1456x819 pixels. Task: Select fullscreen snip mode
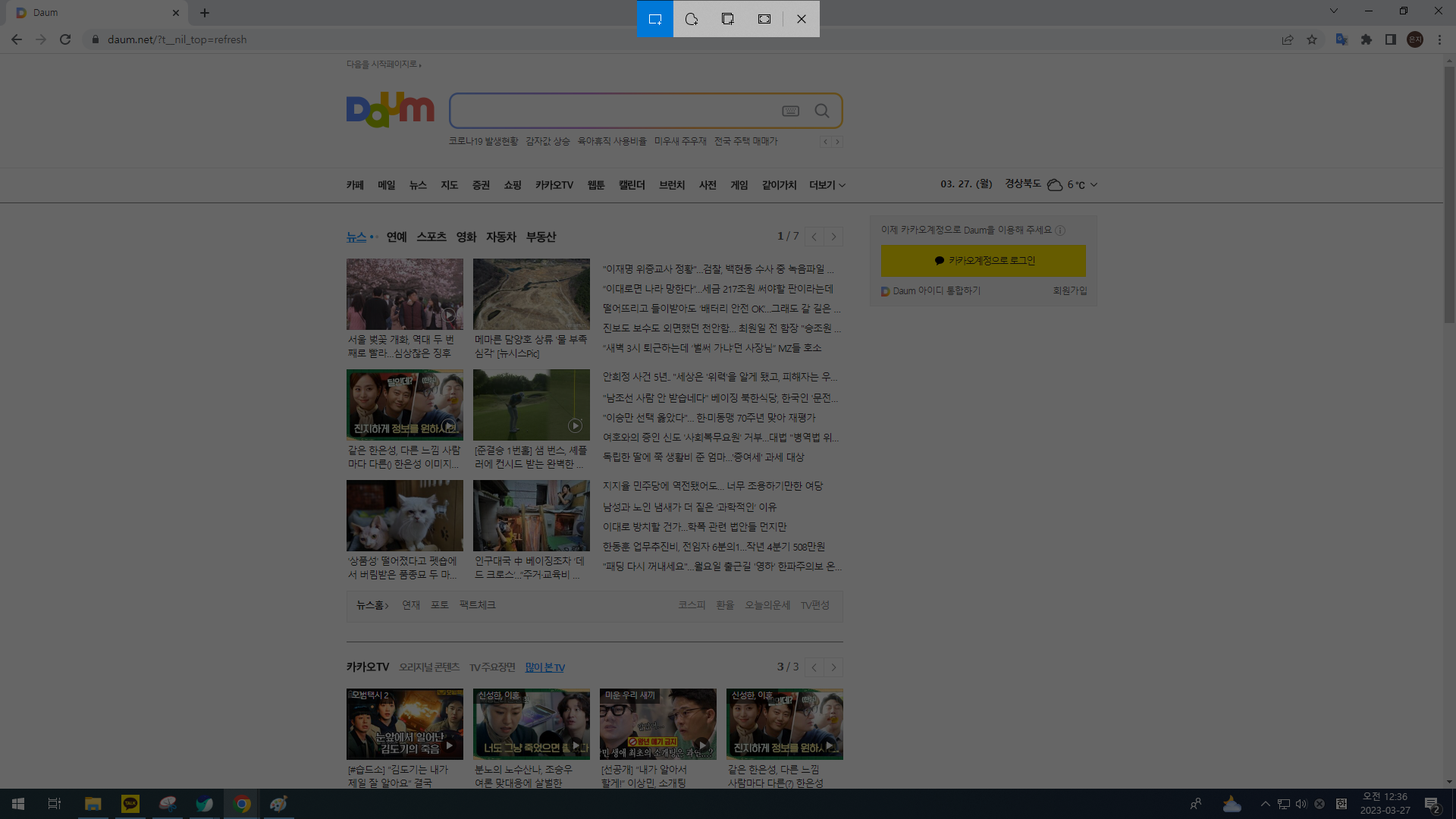(764, 19)
